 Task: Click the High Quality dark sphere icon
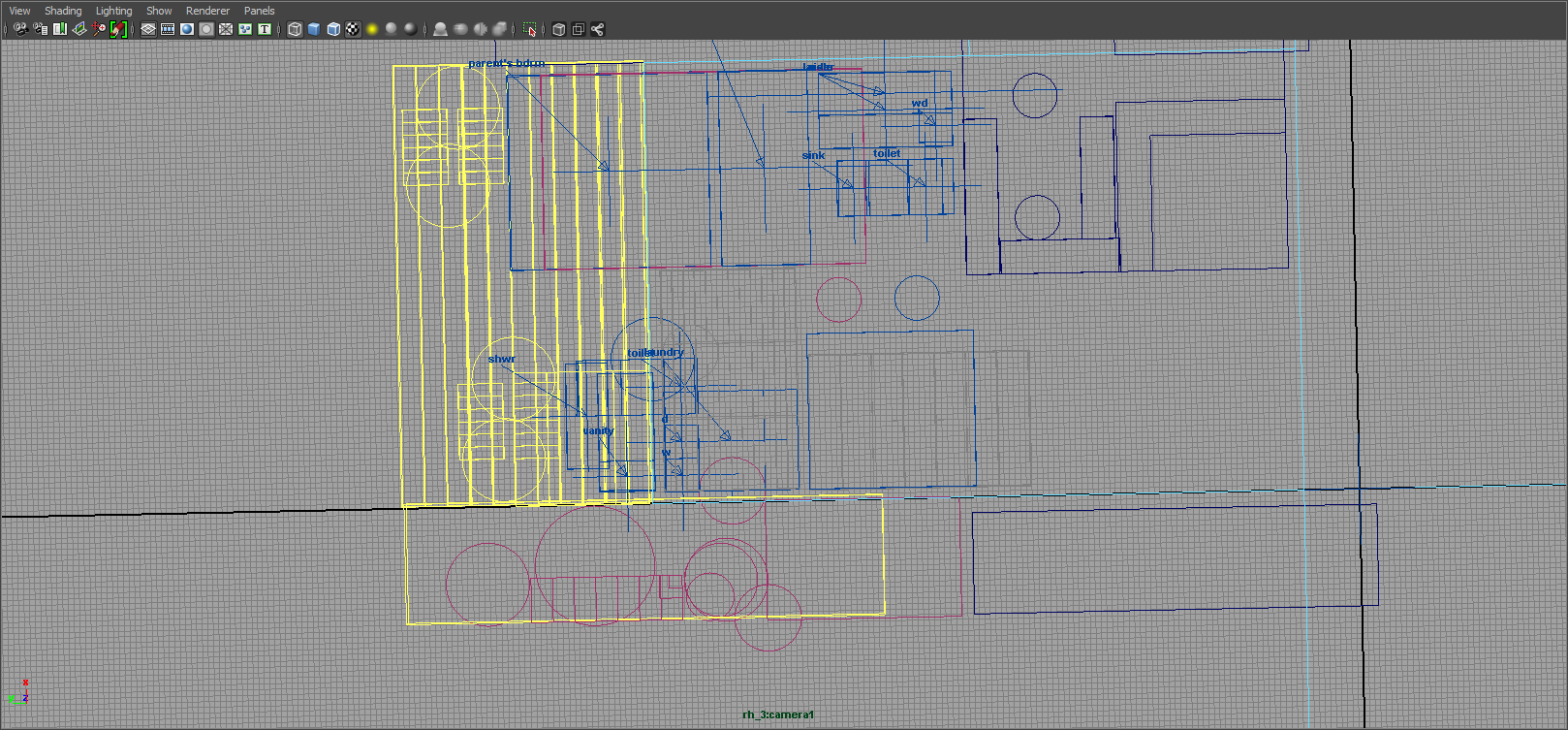tap(411, 29)
